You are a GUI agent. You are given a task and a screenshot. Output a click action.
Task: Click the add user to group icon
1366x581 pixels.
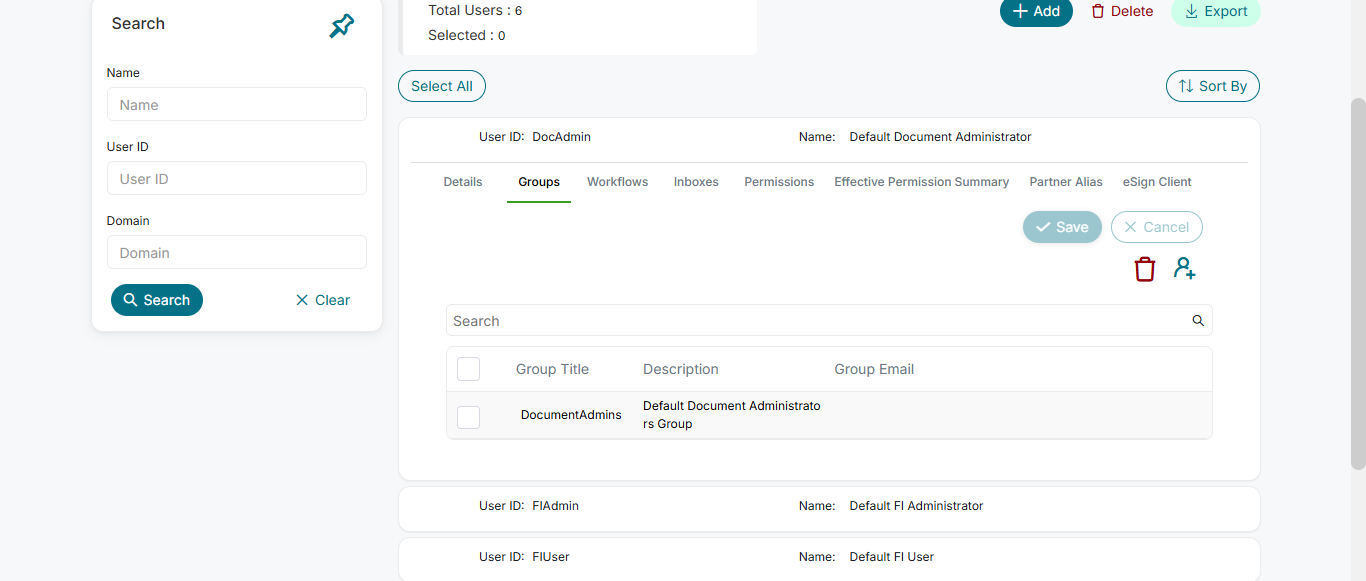pos(1185,269)
